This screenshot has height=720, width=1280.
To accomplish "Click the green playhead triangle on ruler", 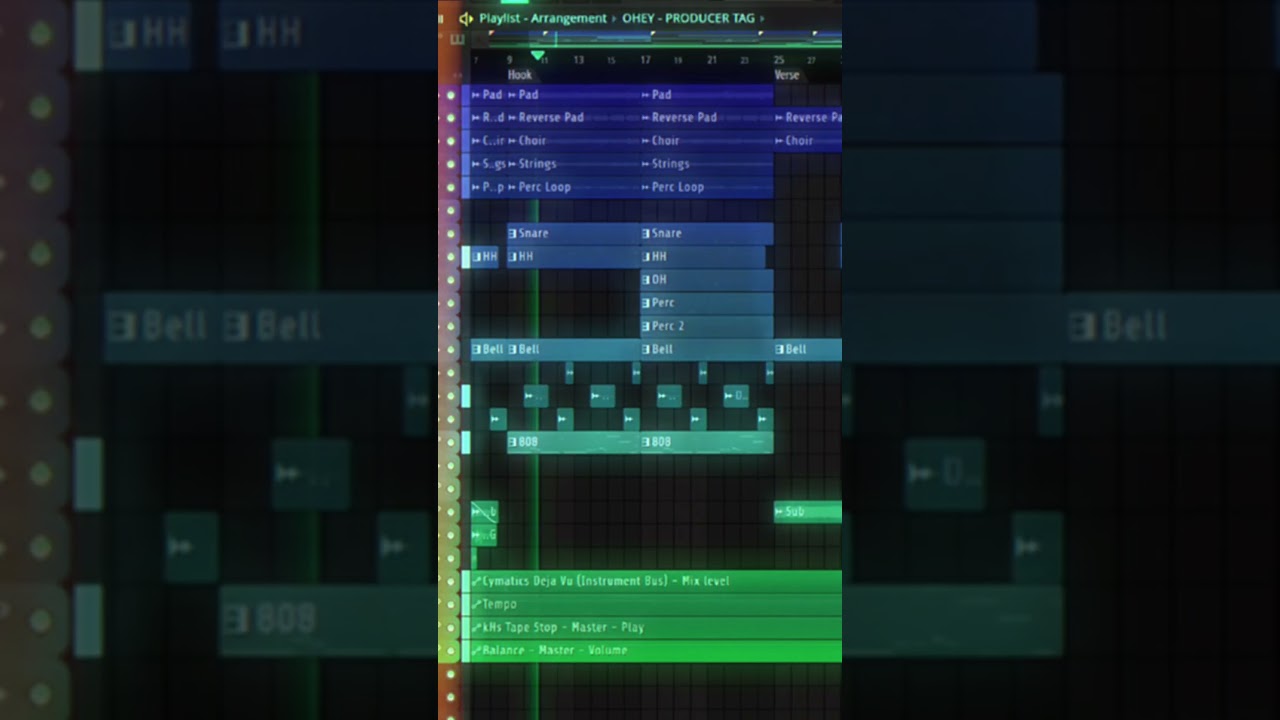I will [x=537, y=55].
